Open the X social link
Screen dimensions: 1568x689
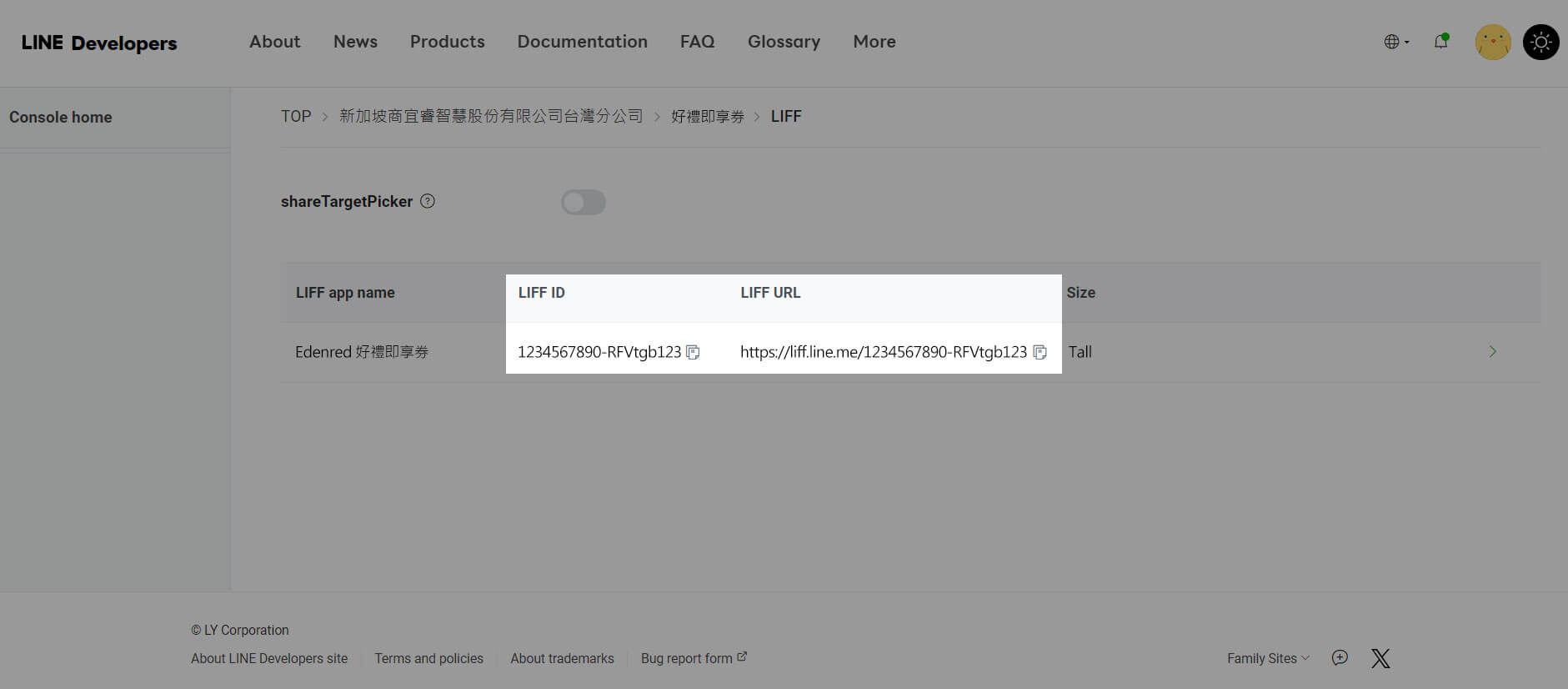tap(1380, 658)
